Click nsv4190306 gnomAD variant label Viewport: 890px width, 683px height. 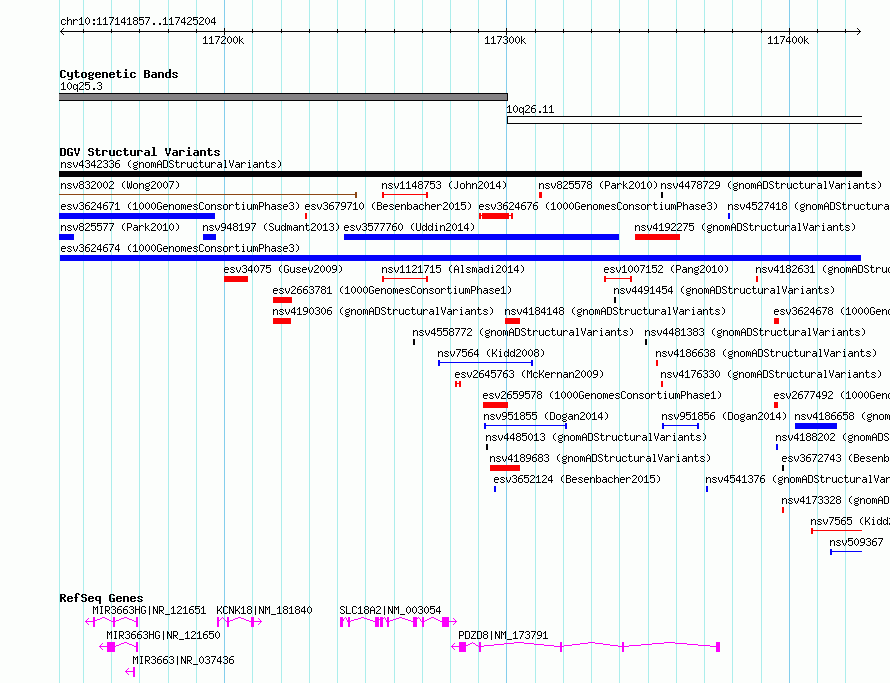point(383,312)
